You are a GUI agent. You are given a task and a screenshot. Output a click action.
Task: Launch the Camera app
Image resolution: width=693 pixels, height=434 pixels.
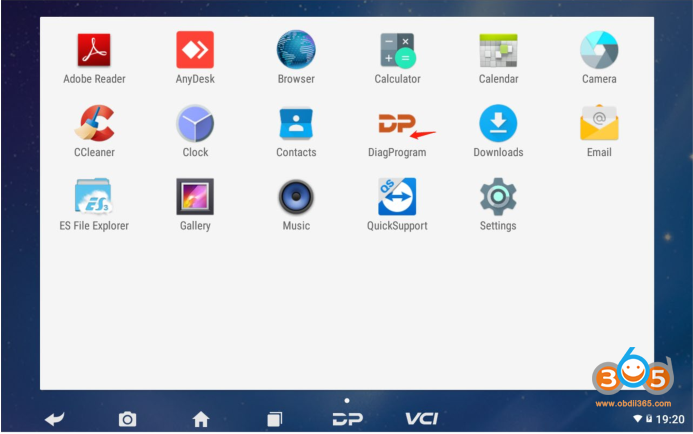[x=599, y=49]
